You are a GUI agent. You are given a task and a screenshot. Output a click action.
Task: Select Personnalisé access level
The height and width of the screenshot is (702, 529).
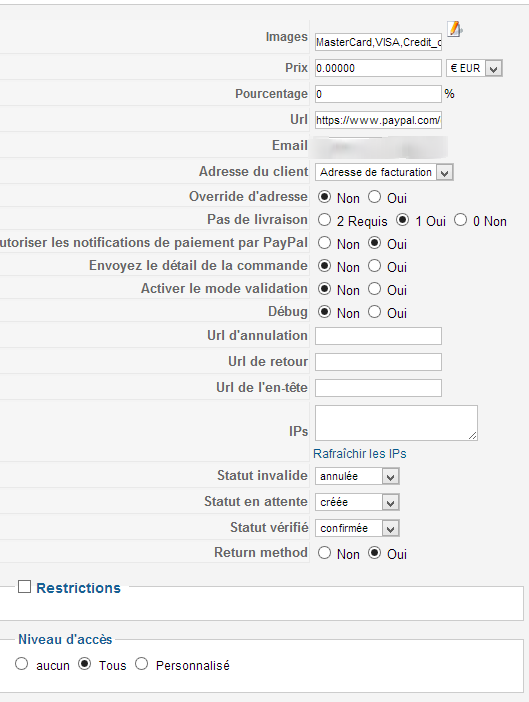[x=141, y=664]
